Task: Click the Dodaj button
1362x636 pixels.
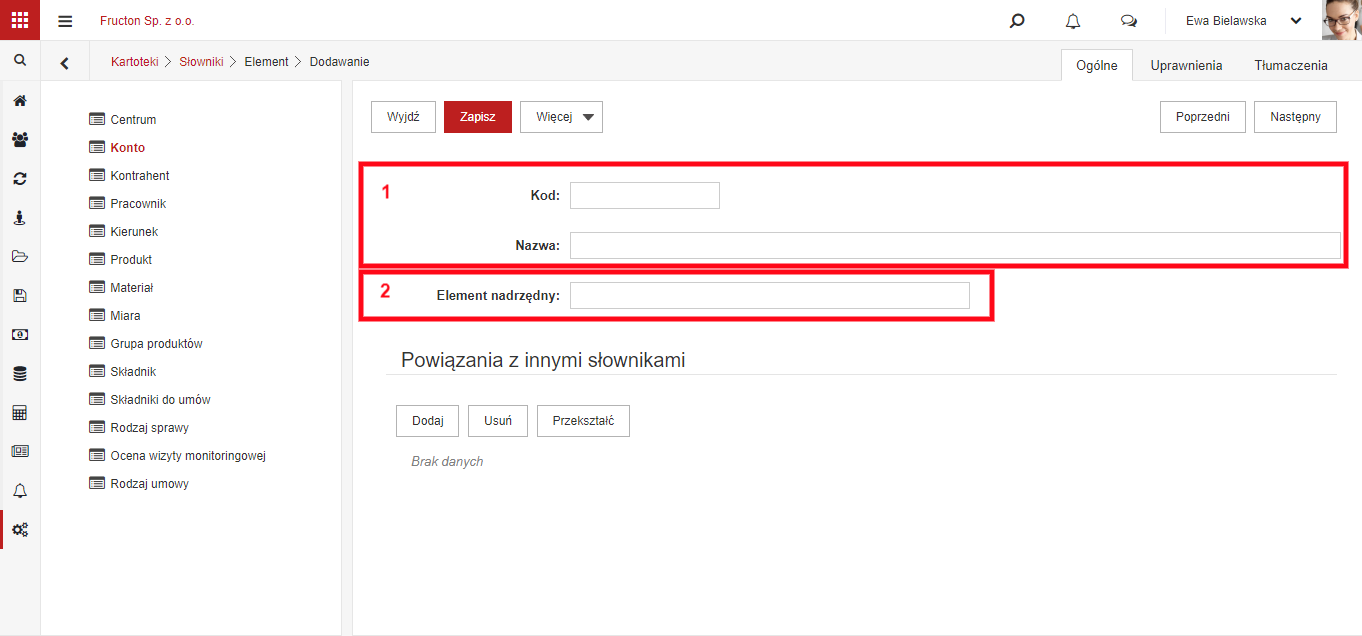Action: (x=427, y=421)
